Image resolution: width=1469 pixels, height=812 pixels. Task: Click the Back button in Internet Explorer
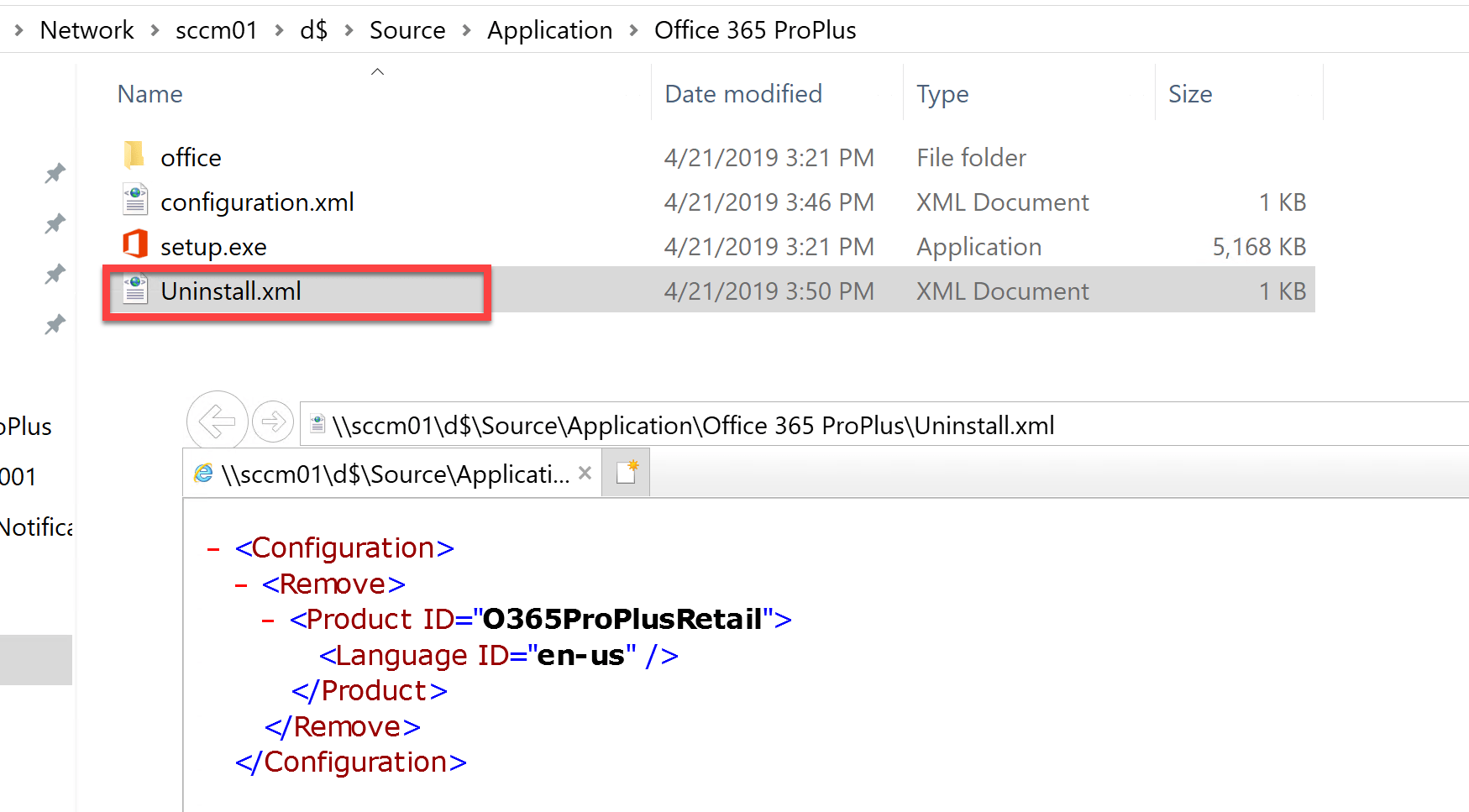[217, 422]
